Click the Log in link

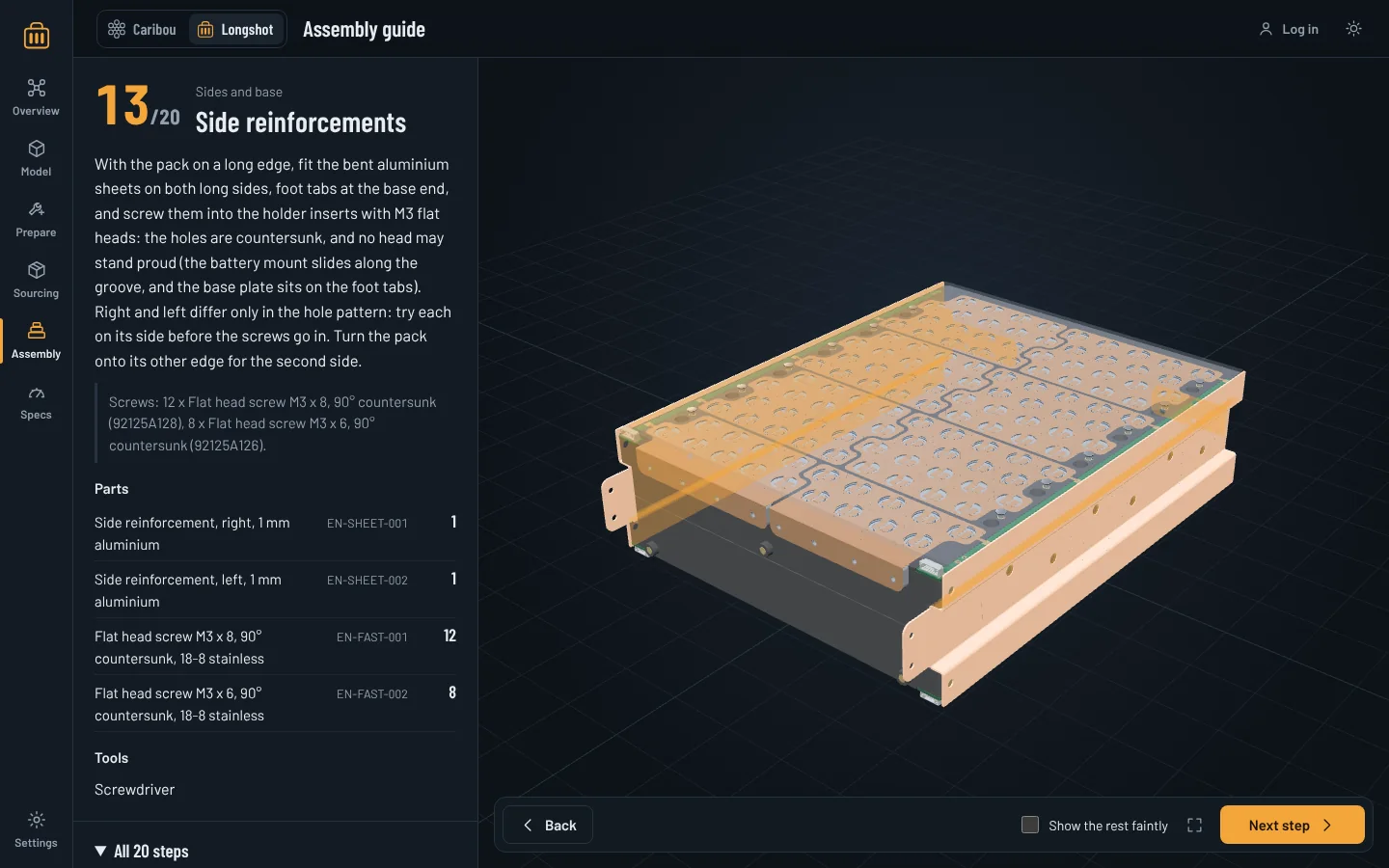pos(1289,29)
